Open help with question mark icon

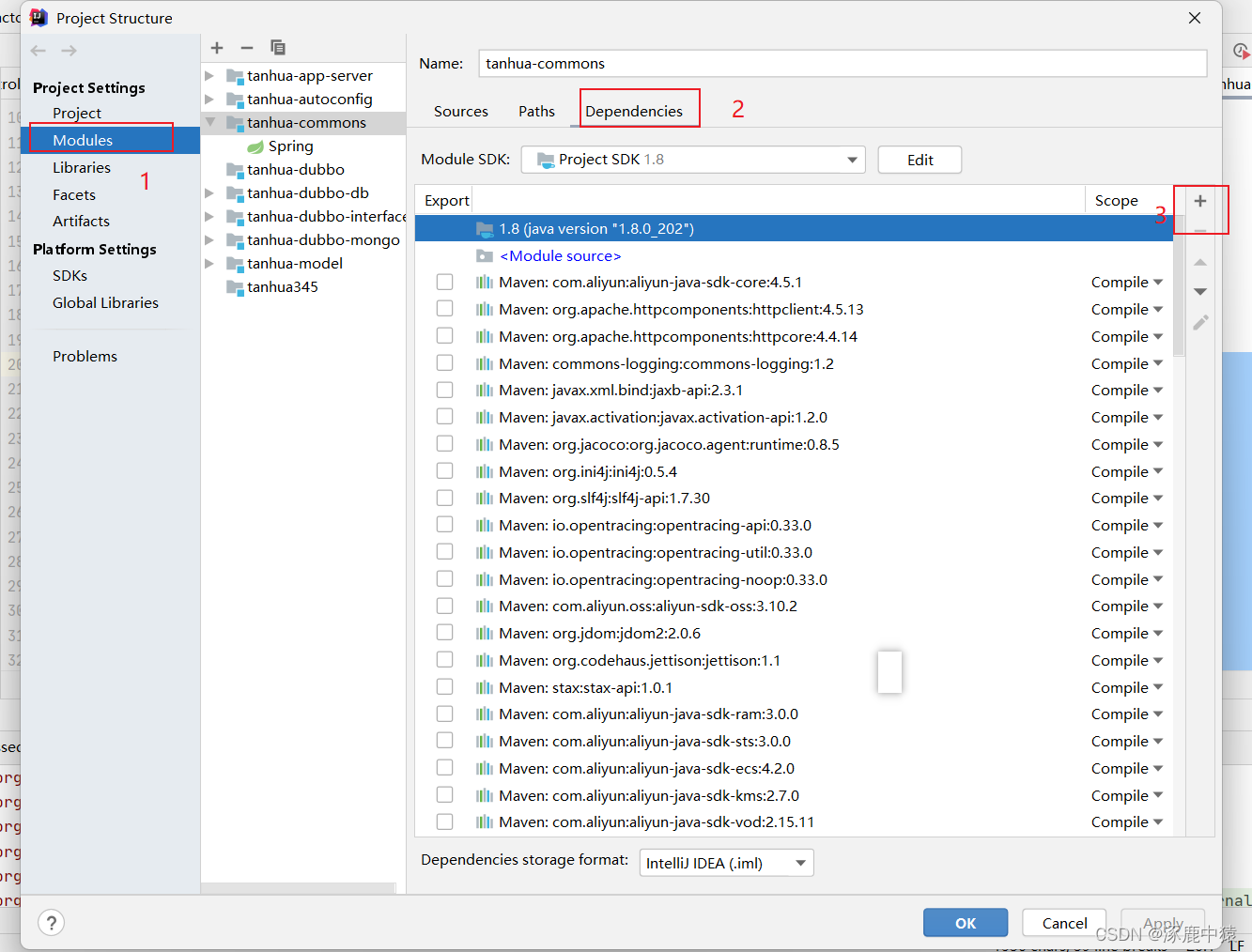point(52,923)
